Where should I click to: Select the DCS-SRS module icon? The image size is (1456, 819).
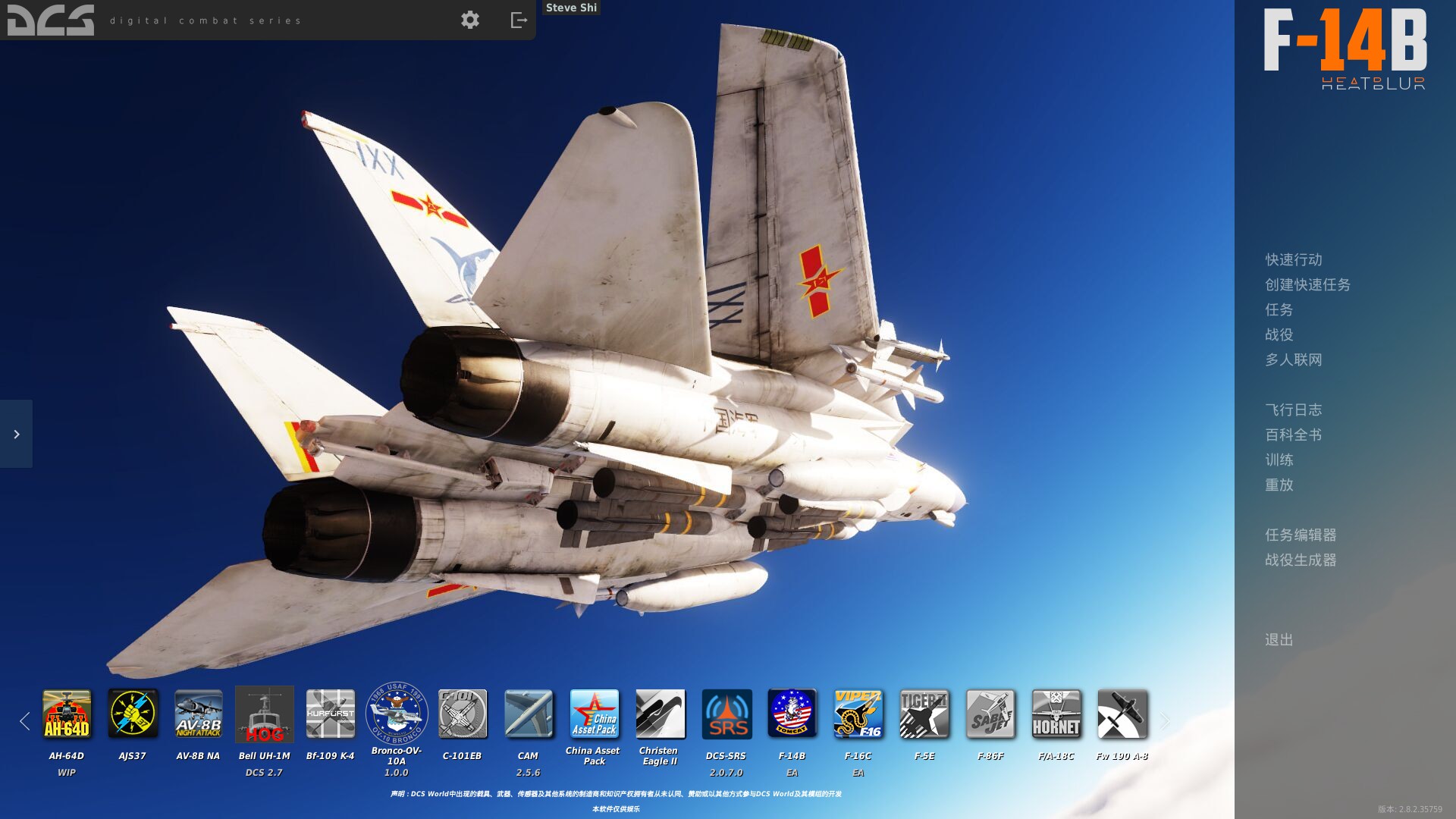(726, 714)
